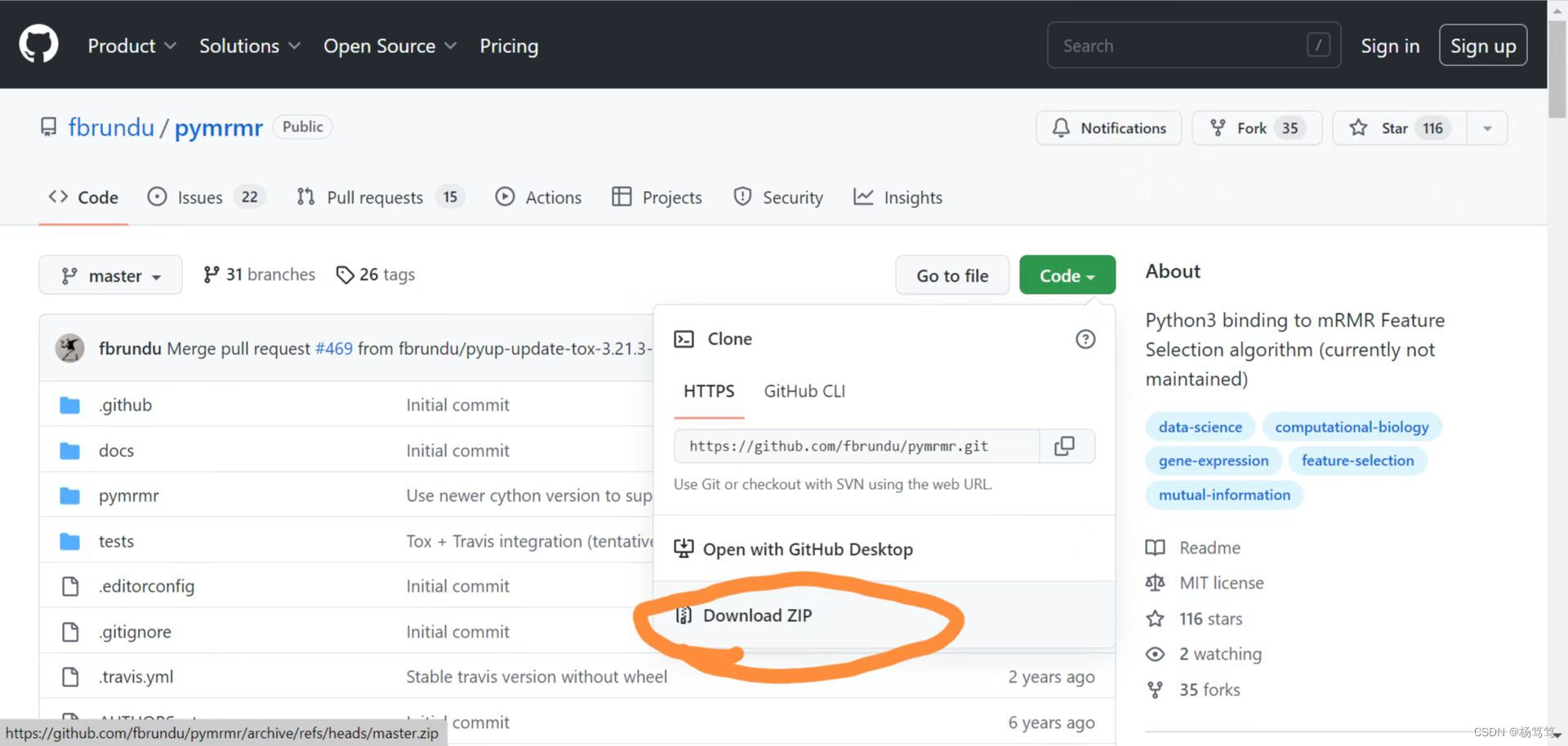Open the fbrundu owner profile link
The width and height of the screenshot is (1568, 746).
coord(111,127)
